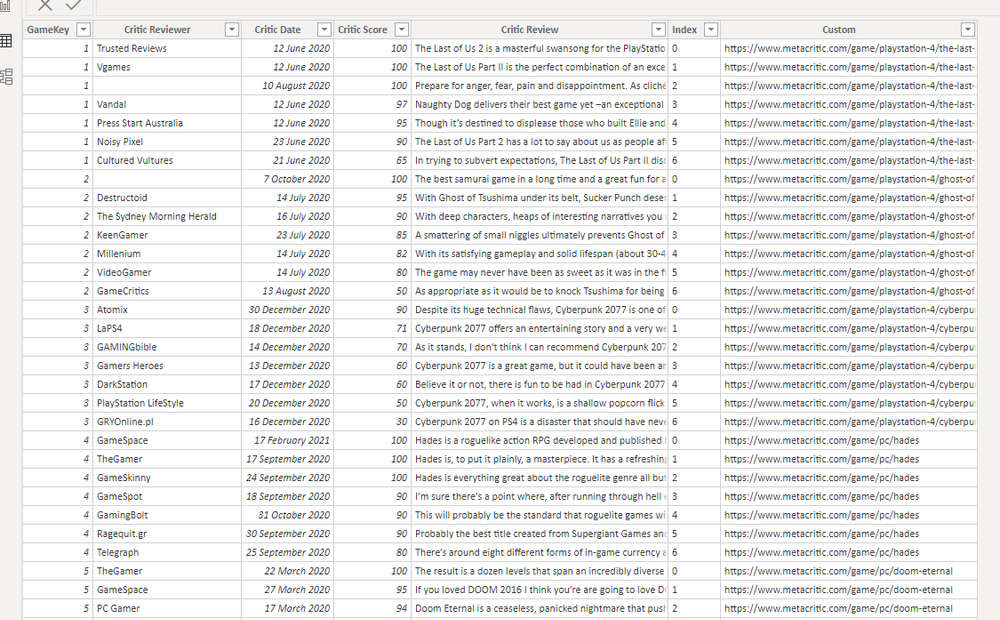Screen dimensions: 1000x620
Task: Commit the formula with the checkmark icon
Action: 73,5
